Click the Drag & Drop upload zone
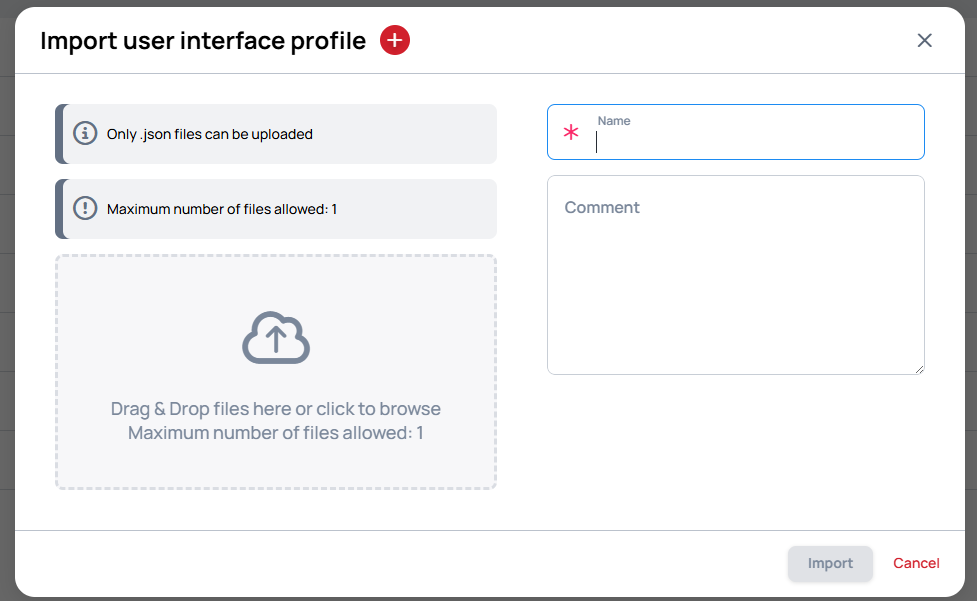 pos(276,372)
